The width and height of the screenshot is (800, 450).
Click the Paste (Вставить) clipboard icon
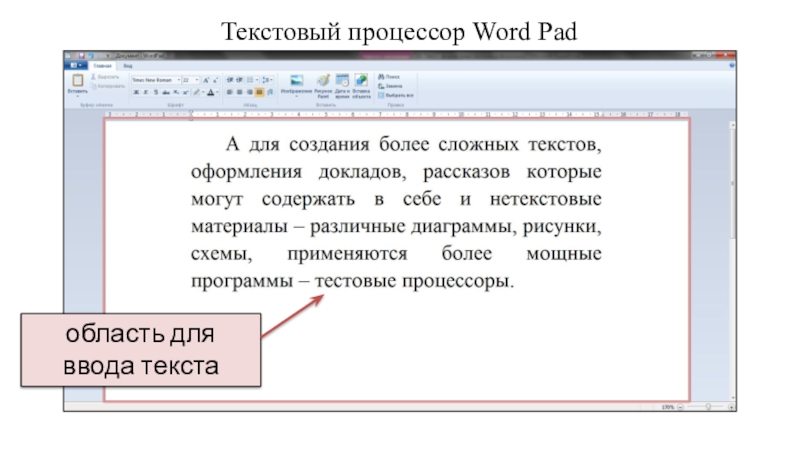pyautogui.click(x=78, y=80)
